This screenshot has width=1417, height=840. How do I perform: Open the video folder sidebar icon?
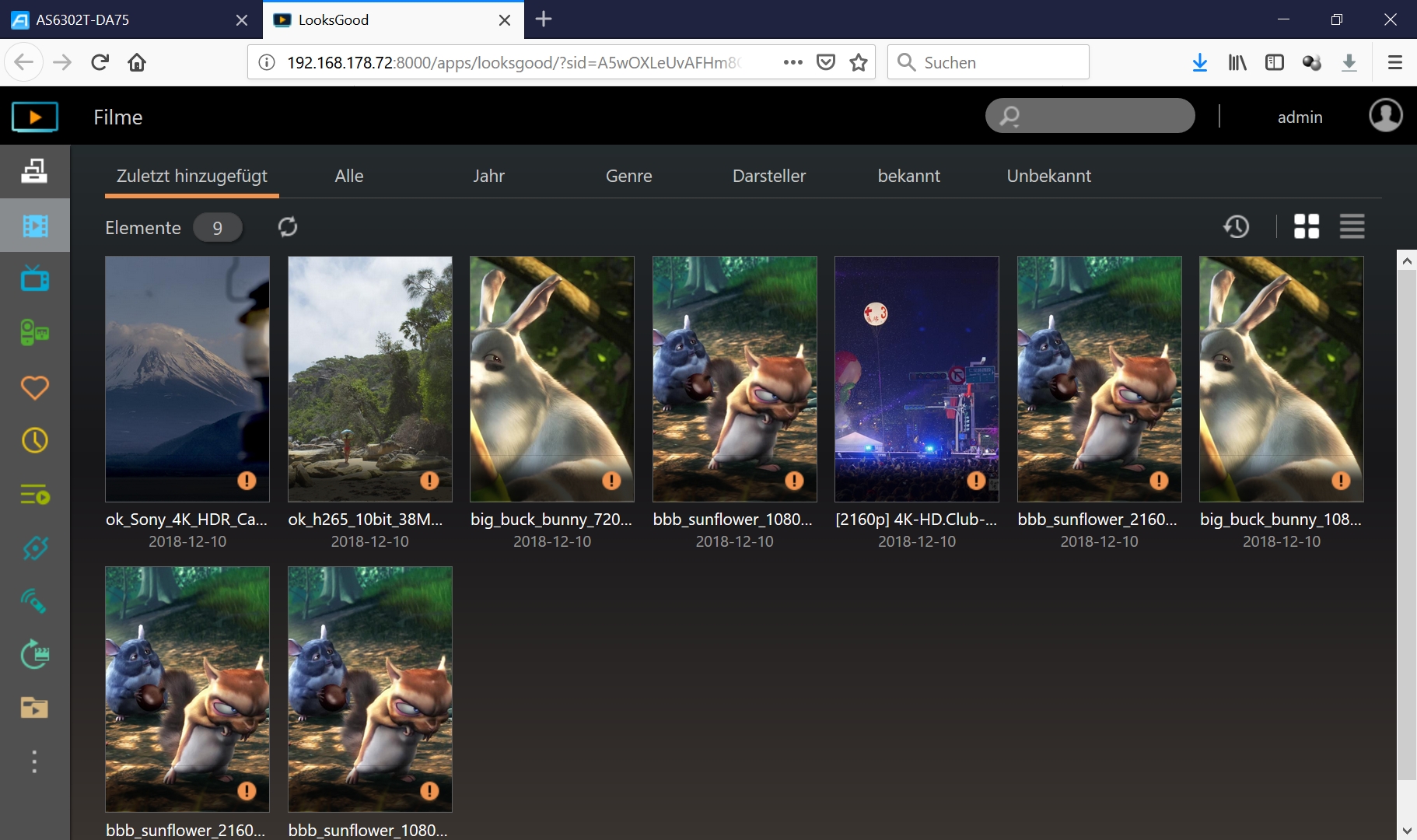tap(35, 708)
